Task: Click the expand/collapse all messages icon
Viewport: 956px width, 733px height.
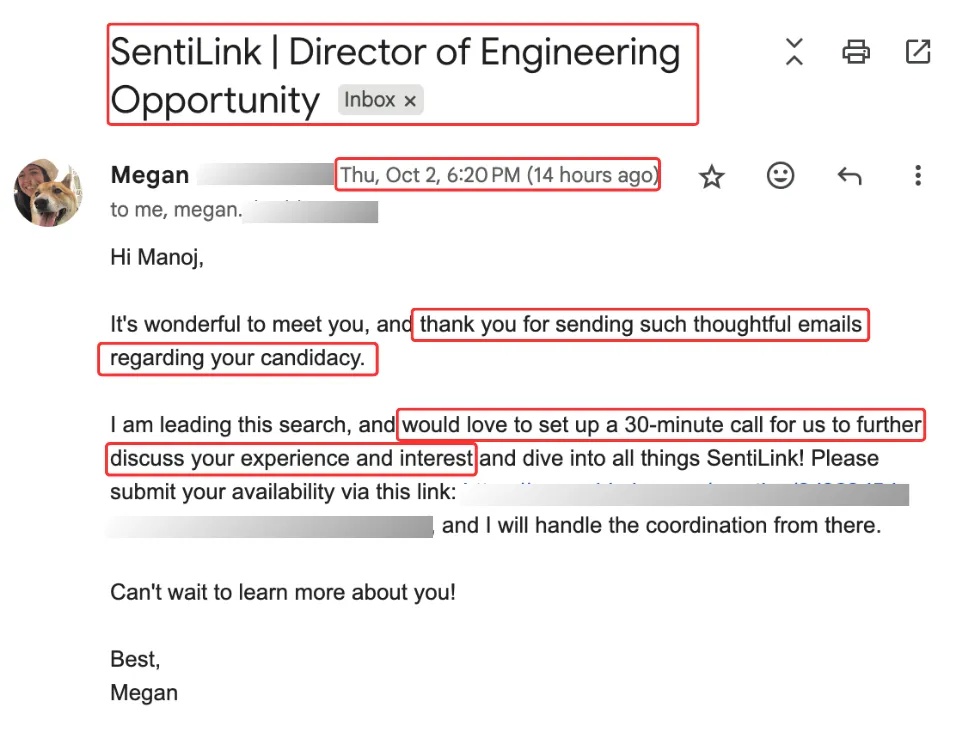Action: click(794, 51)
